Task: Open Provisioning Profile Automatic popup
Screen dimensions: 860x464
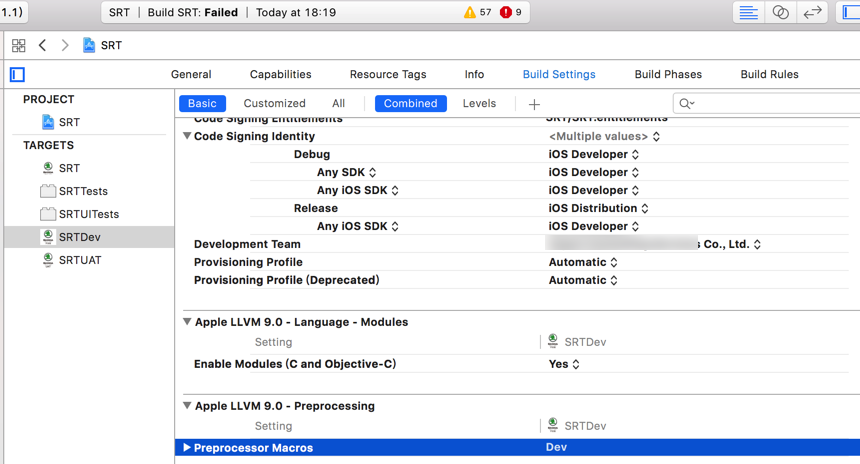Action: click(583, 262)
